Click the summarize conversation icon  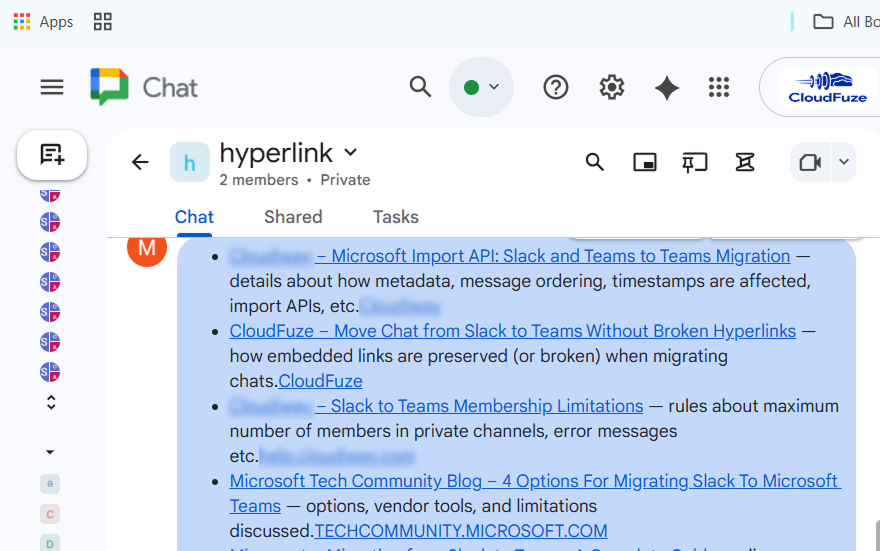coord(745,162)
